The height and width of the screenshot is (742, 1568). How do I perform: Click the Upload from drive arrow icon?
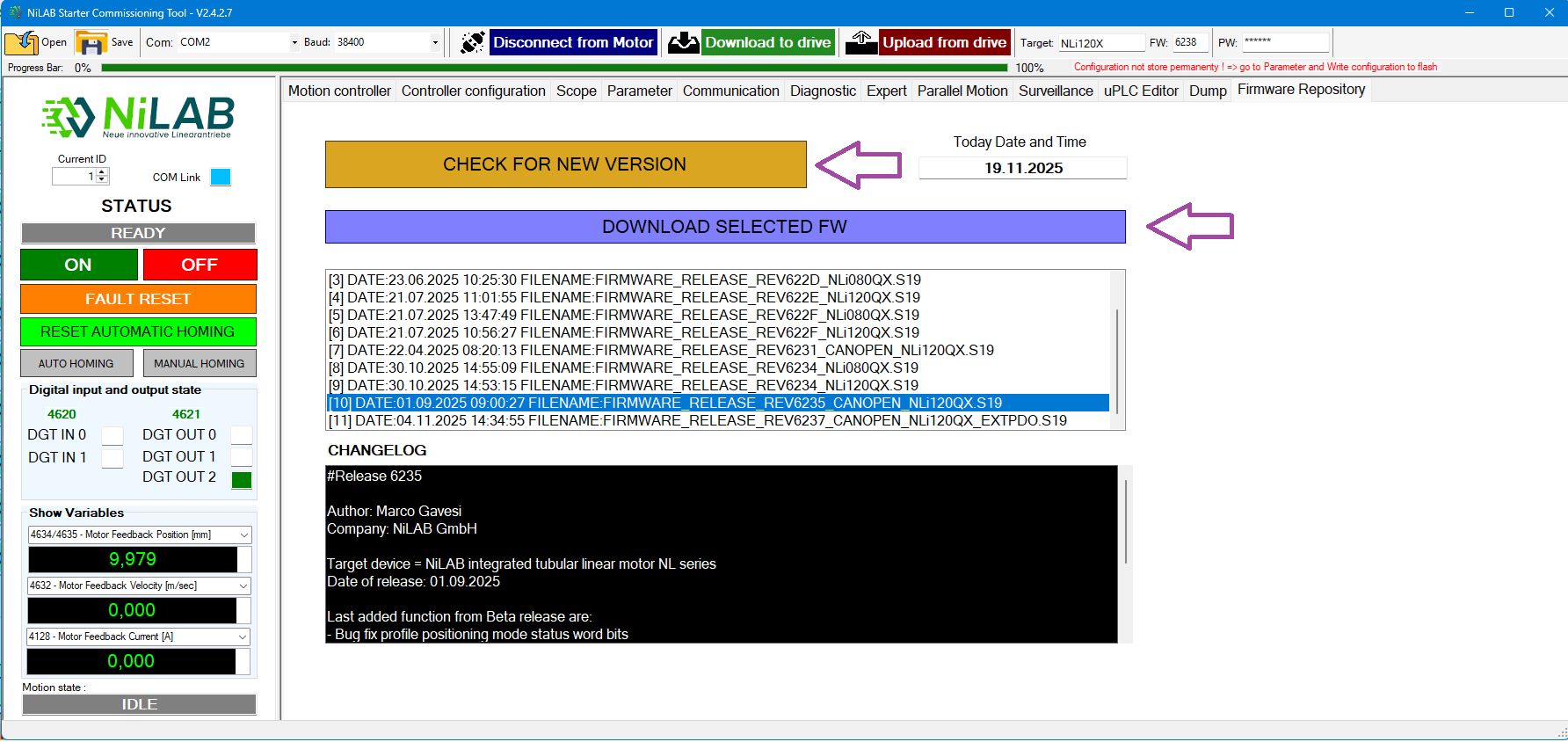860,42
